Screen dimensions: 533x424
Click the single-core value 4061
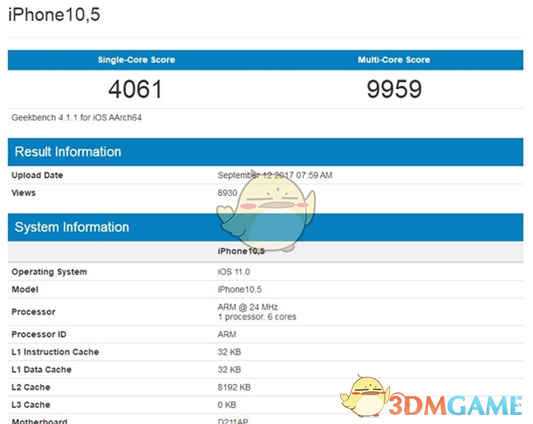coord(135,89)
